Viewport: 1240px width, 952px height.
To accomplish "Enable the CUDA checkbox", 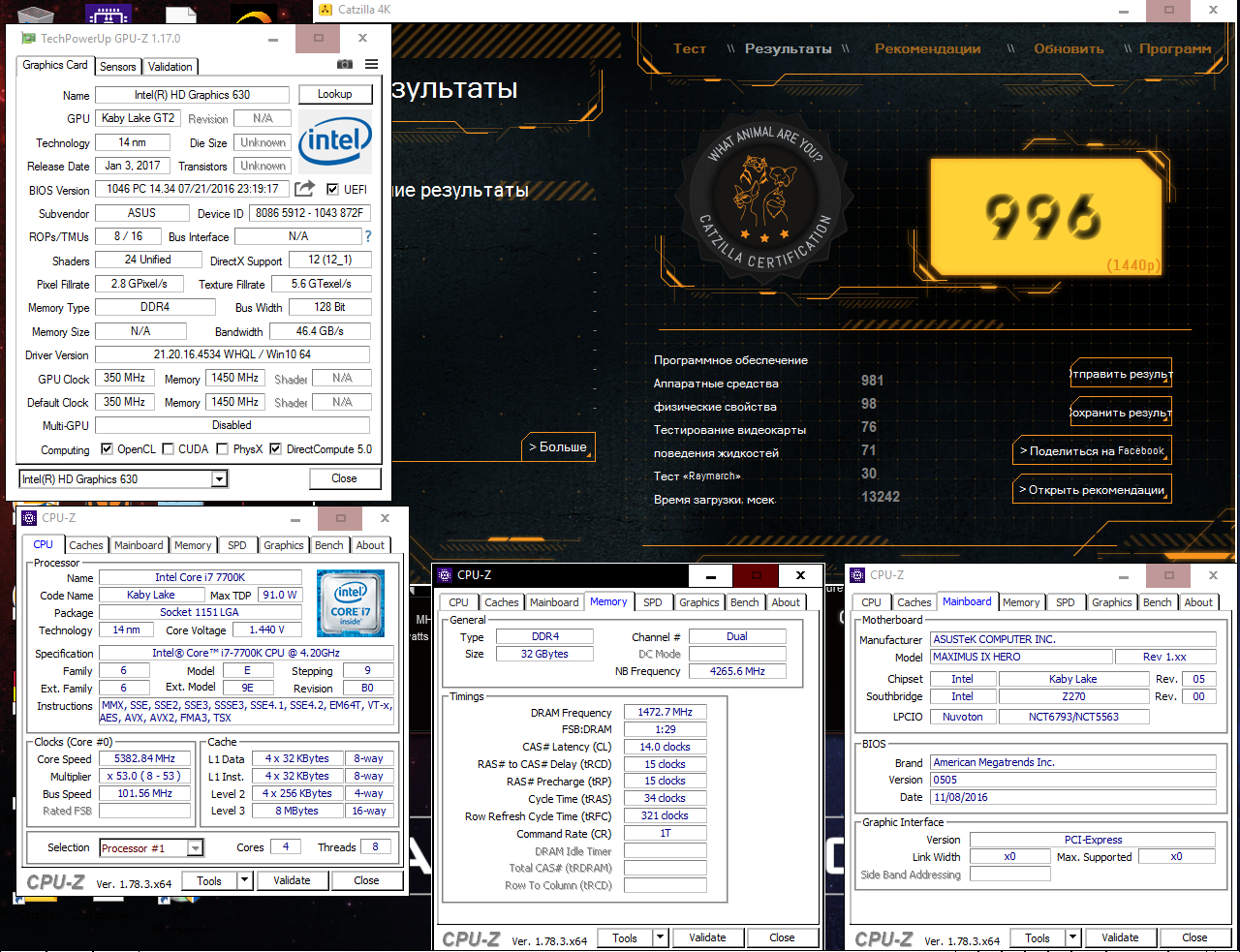I will coord(169,448).
